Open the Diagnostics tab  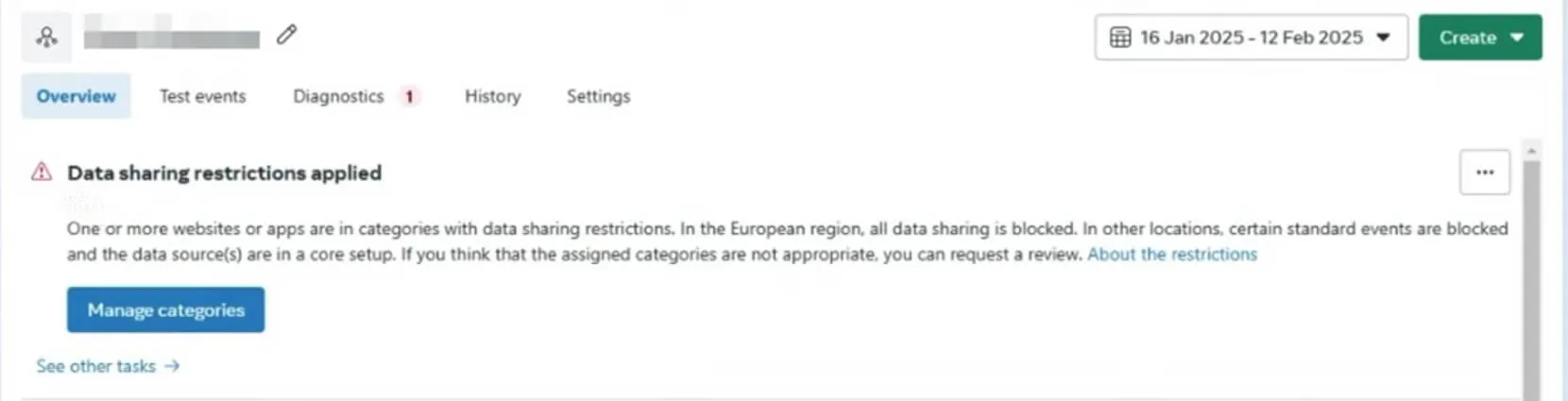point(338,96)
